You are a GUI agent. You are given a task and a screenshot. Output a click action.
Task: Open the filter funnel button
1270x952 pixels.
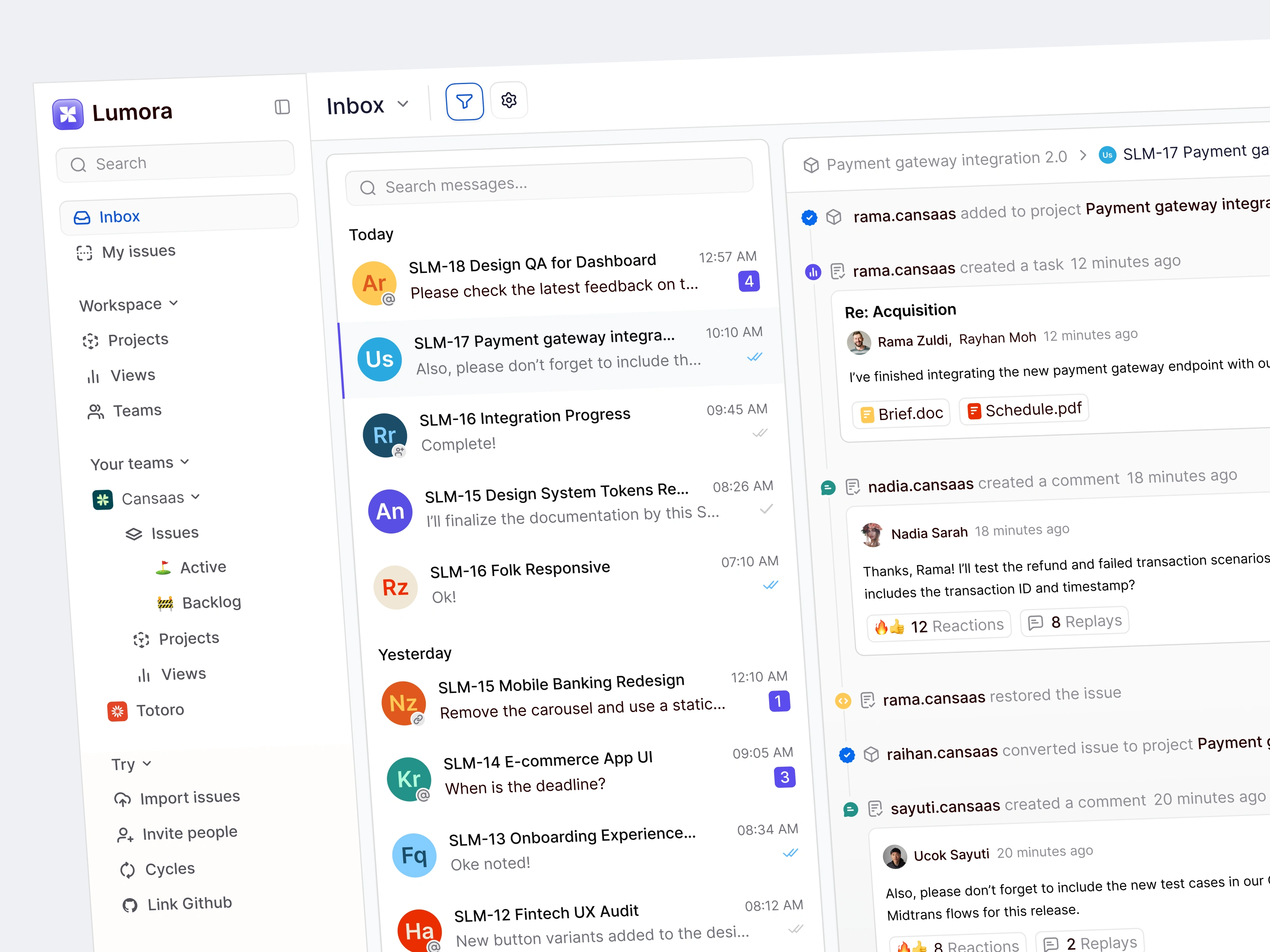(464, 102)
